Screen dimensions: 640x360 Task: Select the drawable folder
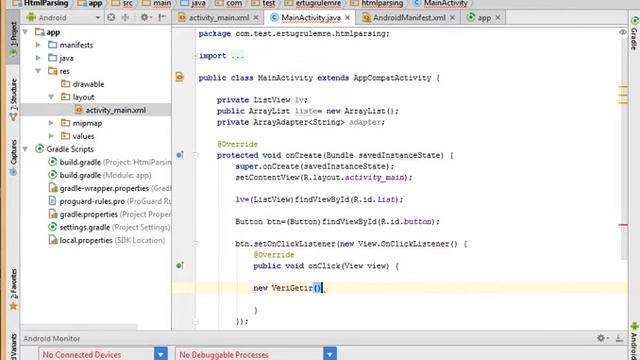88,84
